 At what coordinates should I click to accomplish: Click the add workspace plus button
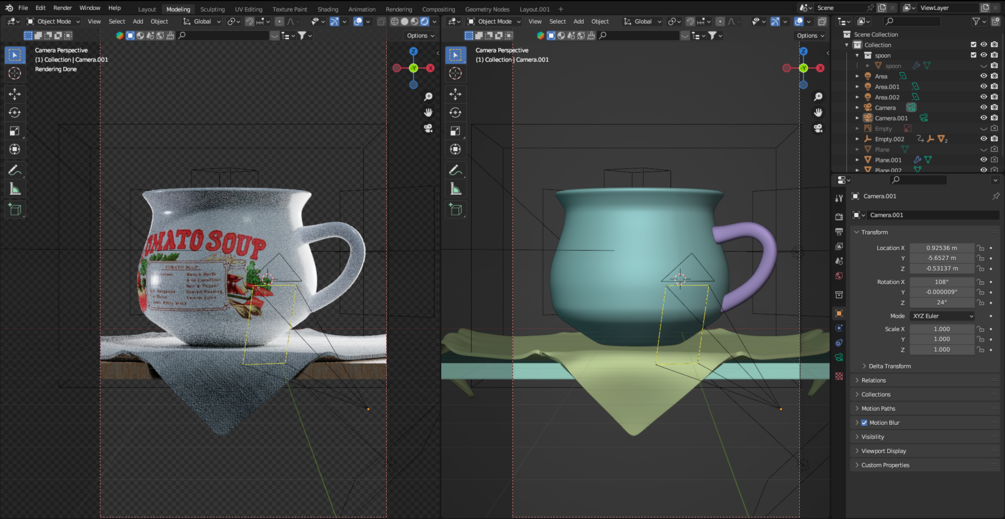(561, 10)
